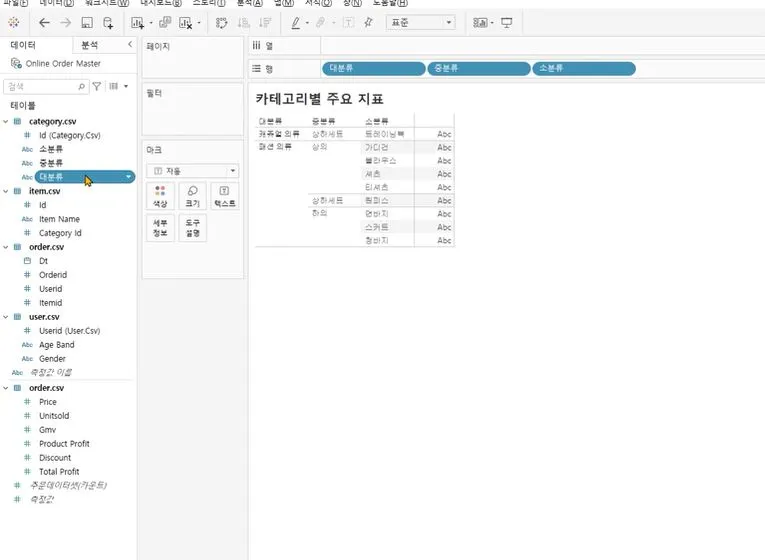
Task: Collapse the order.csv table containing Orderid
Action: [6, 247]
